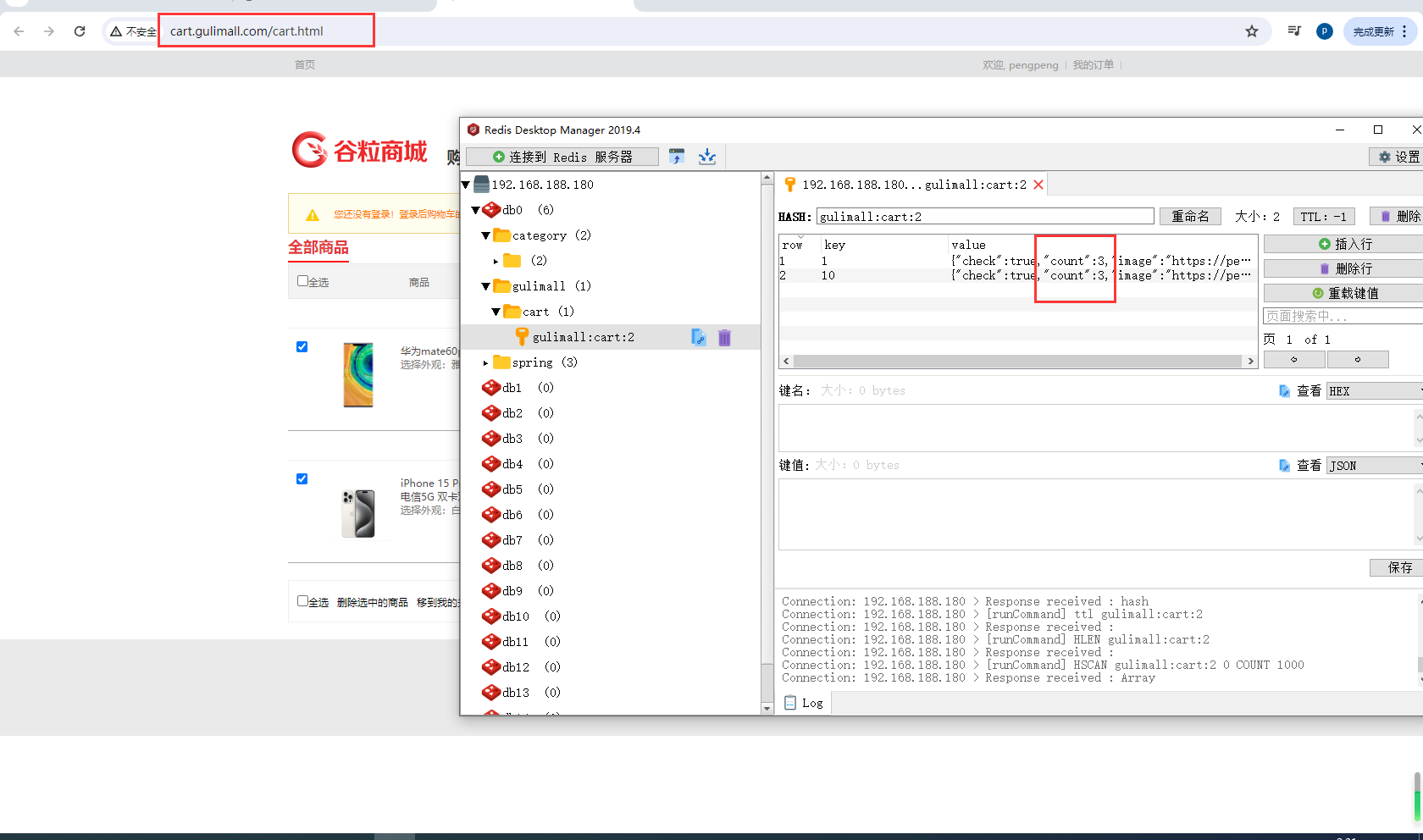The width and height of the screenshot is (1423, 840).
Task: Expand the spring namespace folder
Action: coord(485,362)
